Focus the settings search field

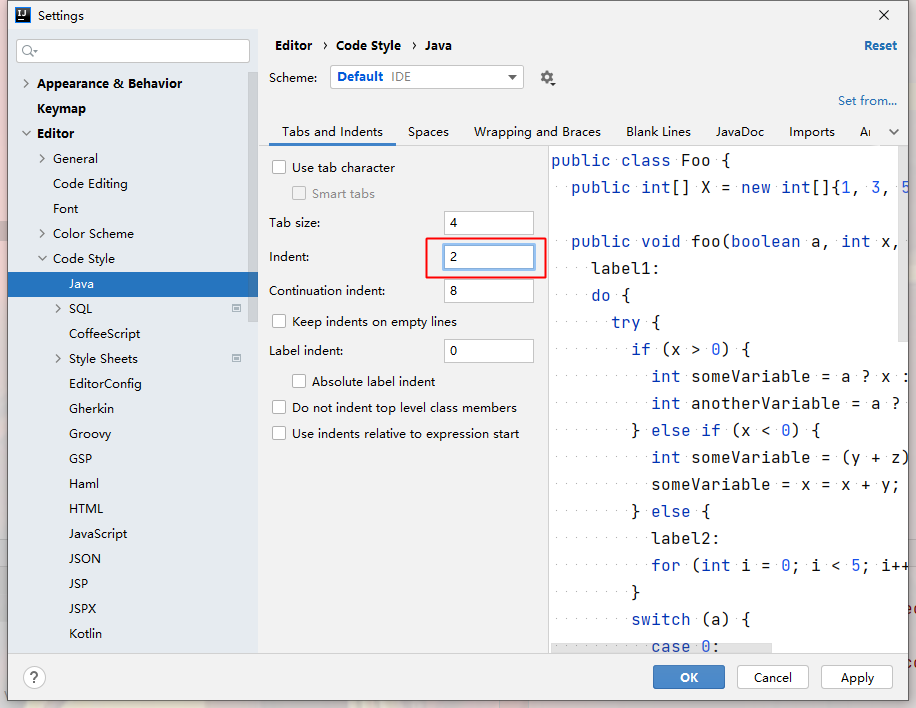tap(133, 51)
